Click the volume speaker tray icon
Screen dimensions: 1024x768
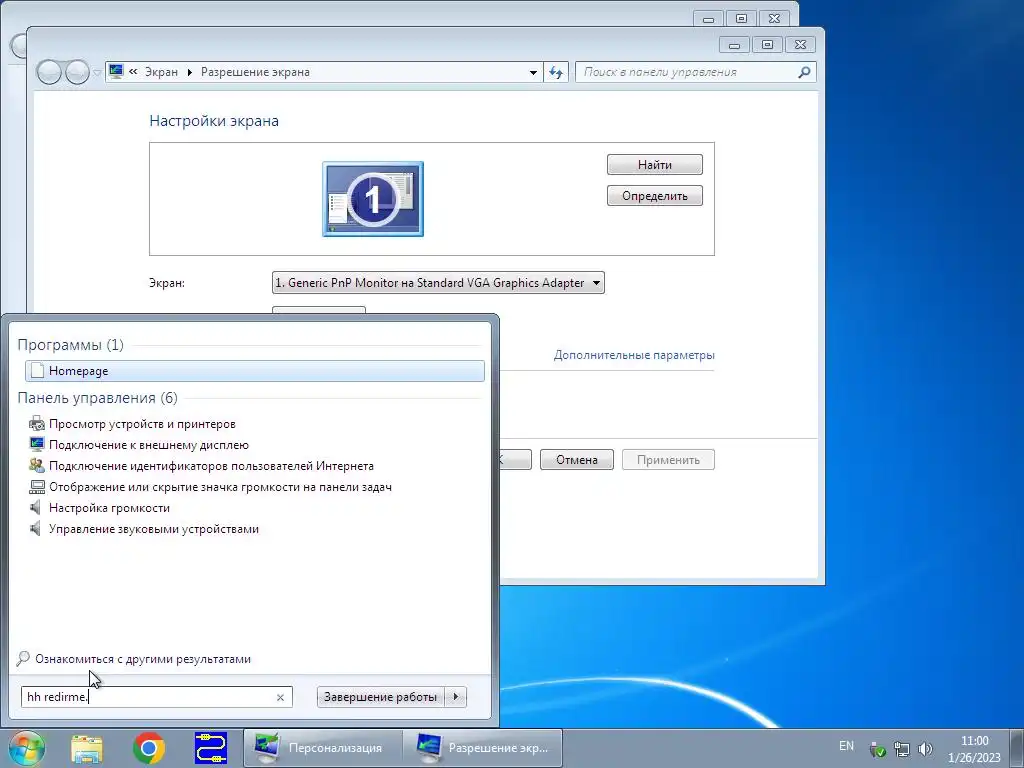(925, 750)
